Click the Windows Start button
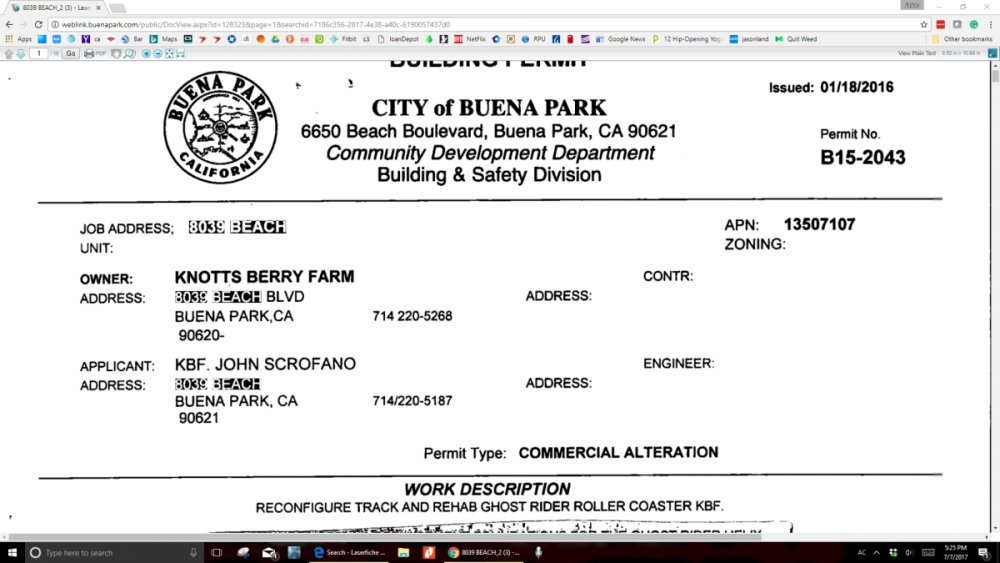Screen dimensions: 1000x563 click(10, 552)
